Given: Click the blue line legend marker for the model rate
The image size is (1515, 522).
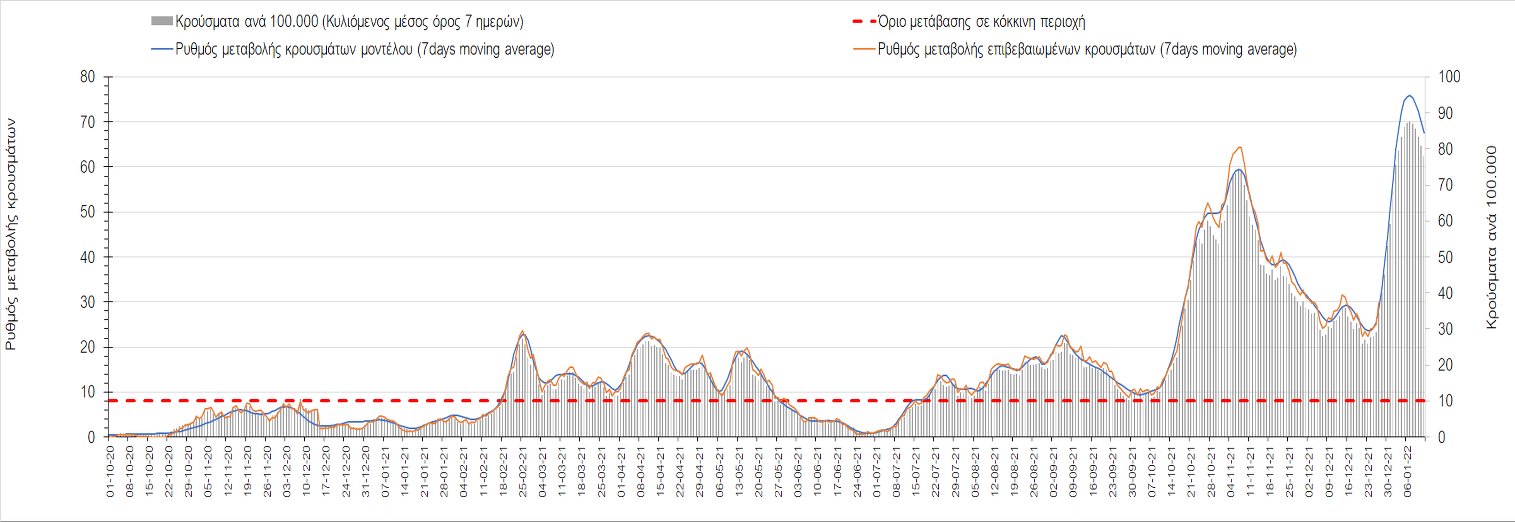Looking at the screenshot, I should point(161,50).
